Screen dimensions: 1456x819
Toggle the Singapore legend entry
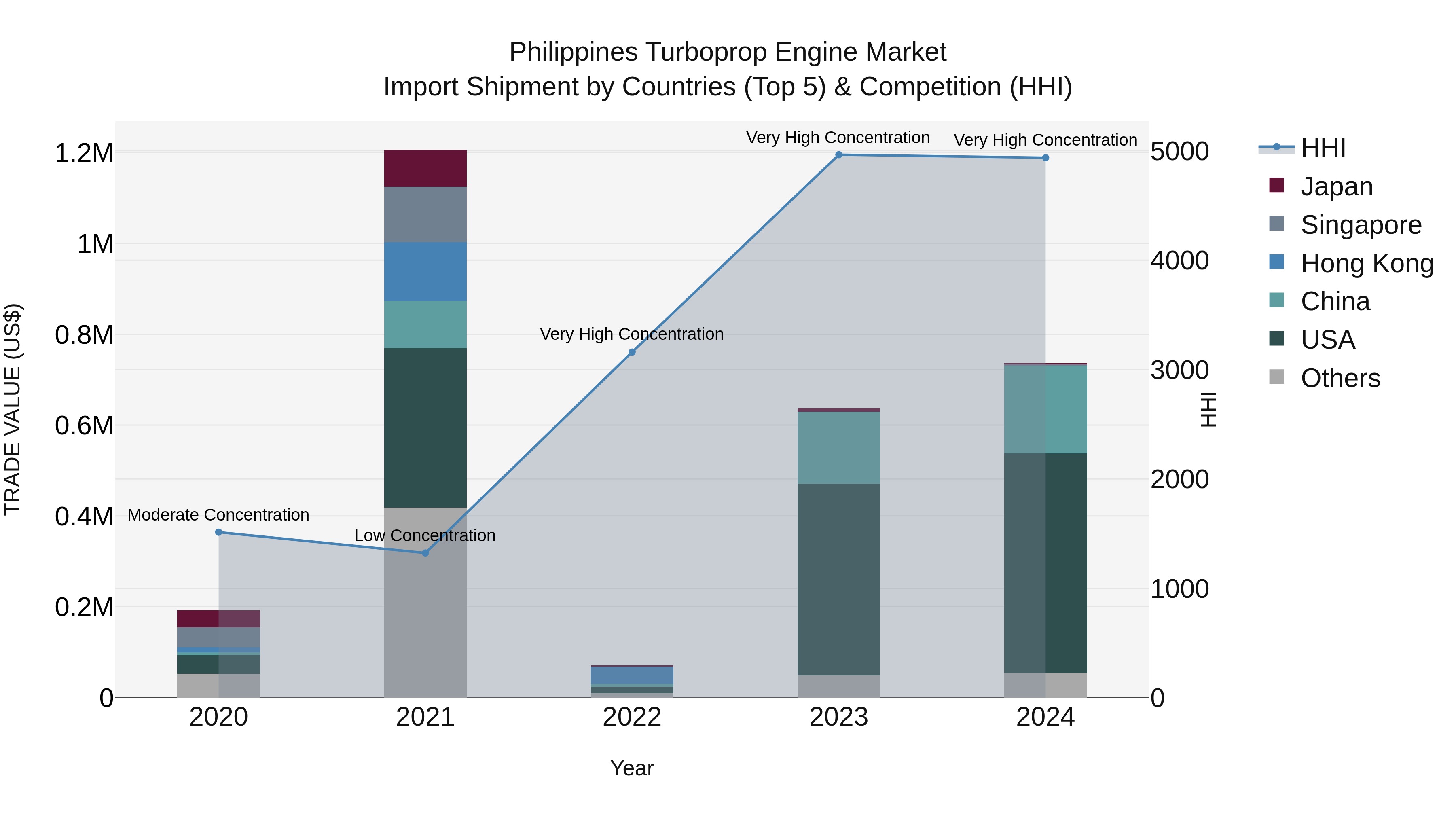click(1345, 224)
